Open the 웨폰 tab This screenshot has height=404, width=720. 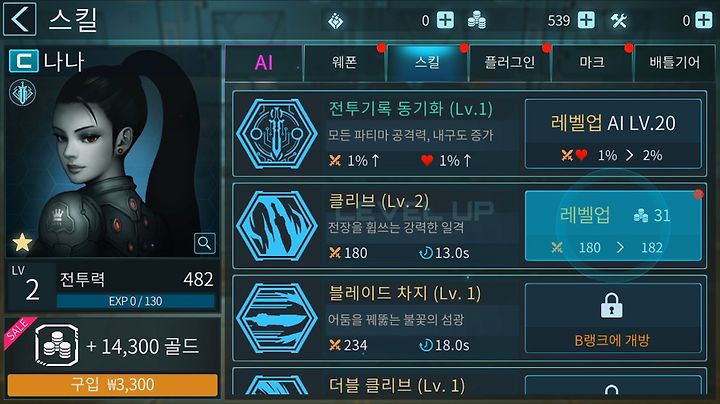coord(344,62)
